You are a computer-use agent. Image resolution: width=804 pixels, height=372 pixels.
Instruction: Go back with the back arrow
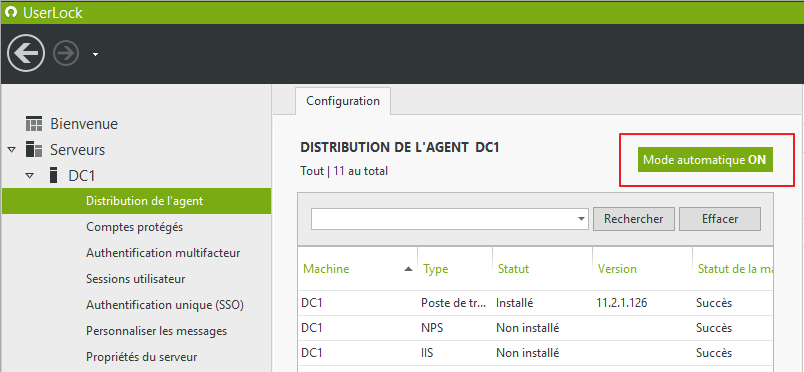(x=26, y=53)
